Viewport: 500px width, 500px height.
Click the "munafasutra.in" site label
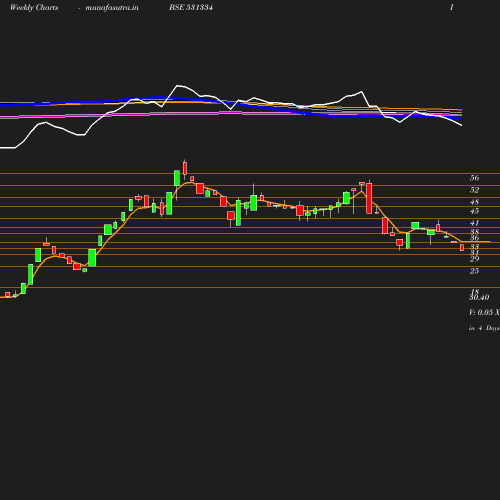(112, 8)
